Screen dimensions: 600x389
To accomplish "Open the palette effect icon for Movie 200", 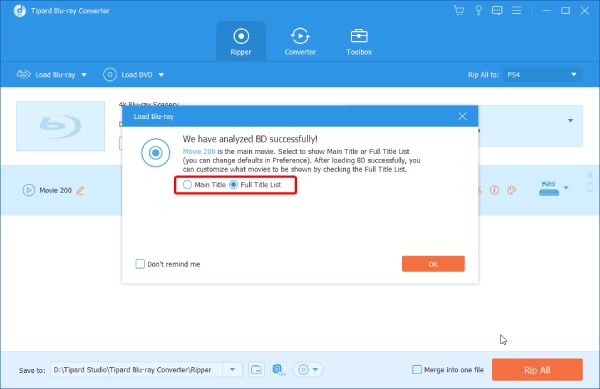I will pos(512,190).
